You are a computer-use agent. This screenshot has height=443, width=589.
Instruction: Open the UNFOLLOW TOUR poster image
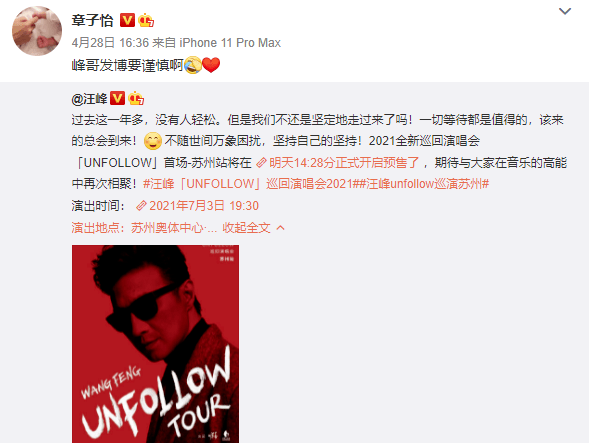click(x=156, y=344)
